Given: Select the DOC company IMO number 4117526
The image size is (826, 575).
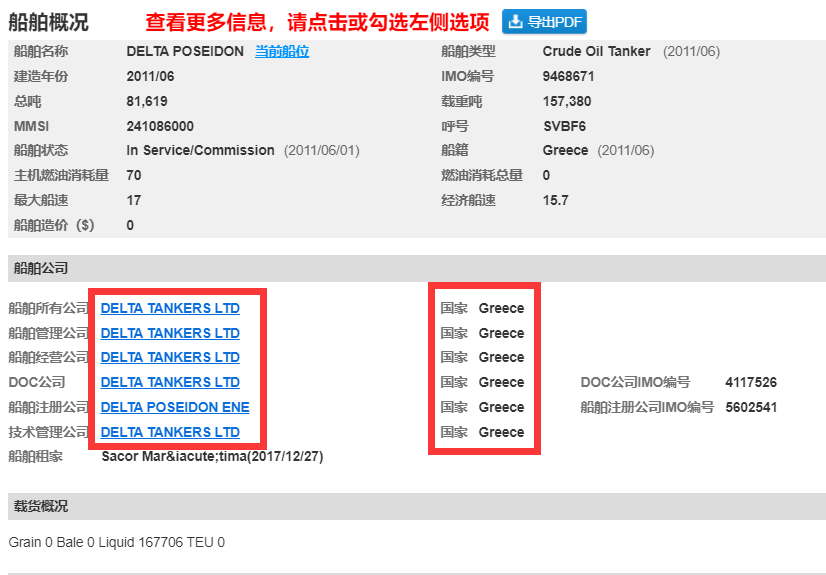Looking at the screenshot, I should coord(751,382).
